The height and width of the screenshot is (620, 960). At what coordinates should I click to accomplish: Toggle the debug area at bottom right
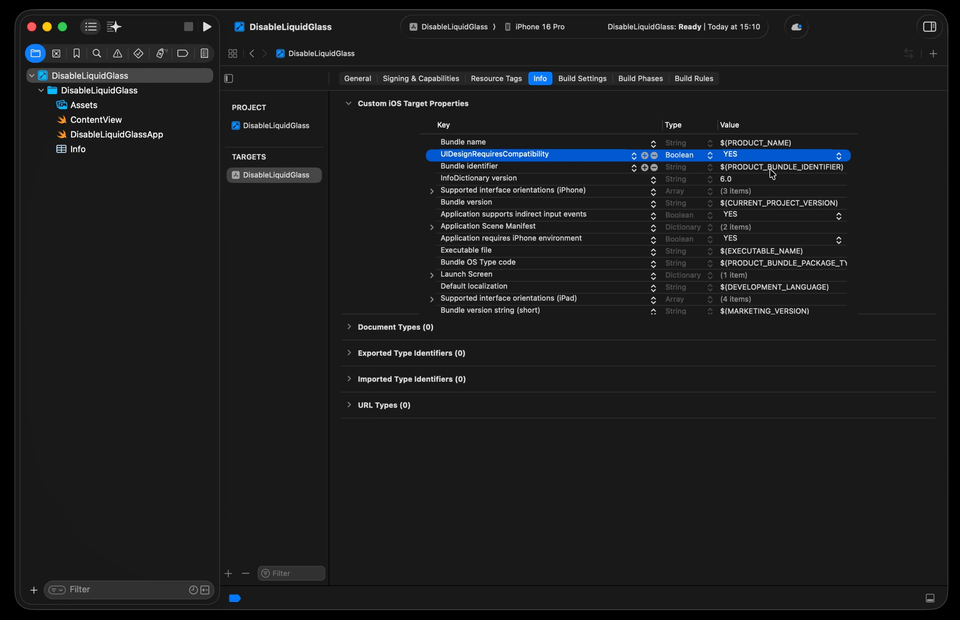pos(930,598)
